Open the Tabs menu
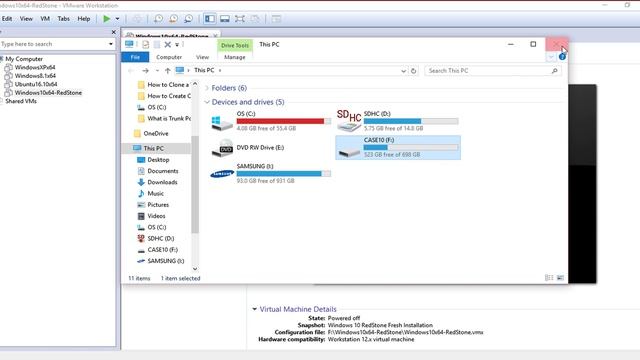This screenshot has height=360, width=640. click(64, 19)
